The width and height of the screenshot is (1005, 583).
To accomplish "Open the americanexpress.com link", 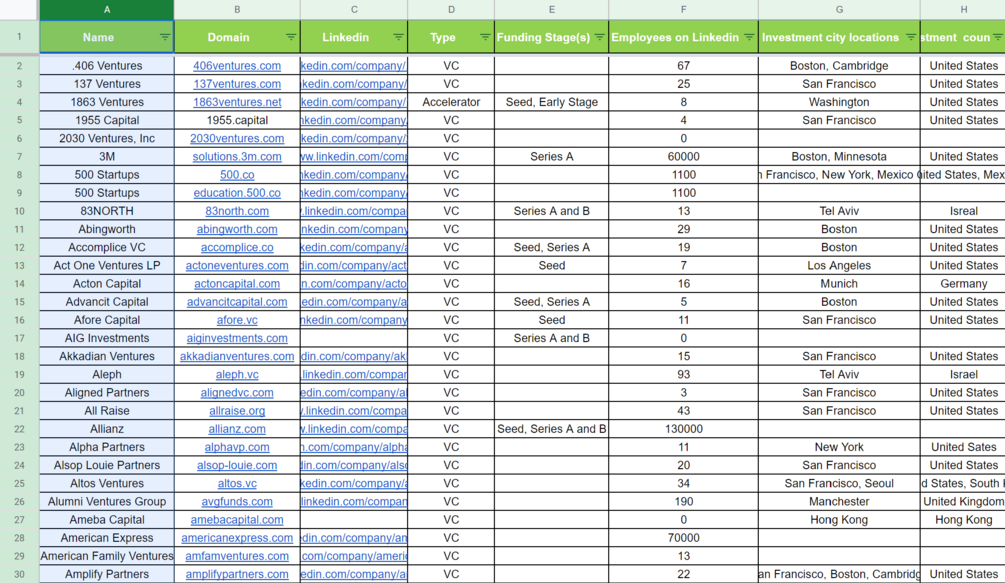I will click(237, 538).
